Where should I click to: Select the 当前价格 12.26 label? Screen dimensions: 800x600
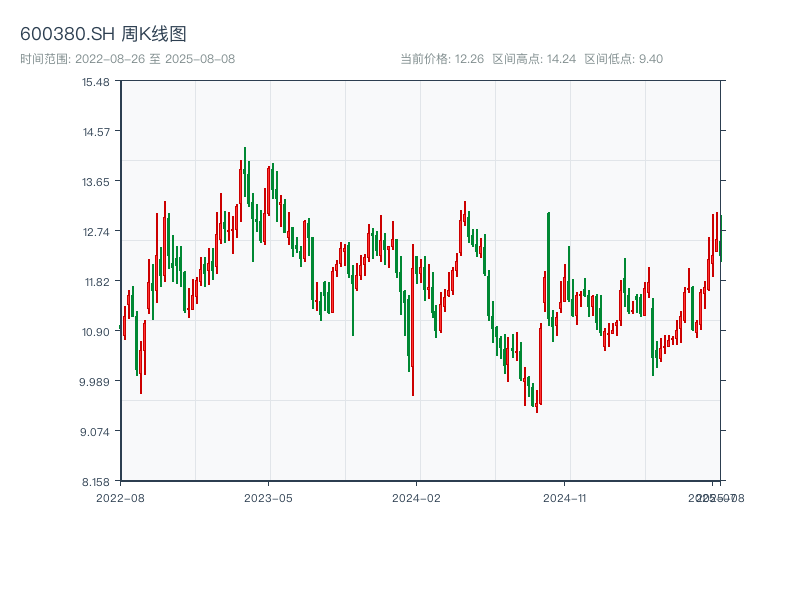pyautogui.click(x=442, y=59)
